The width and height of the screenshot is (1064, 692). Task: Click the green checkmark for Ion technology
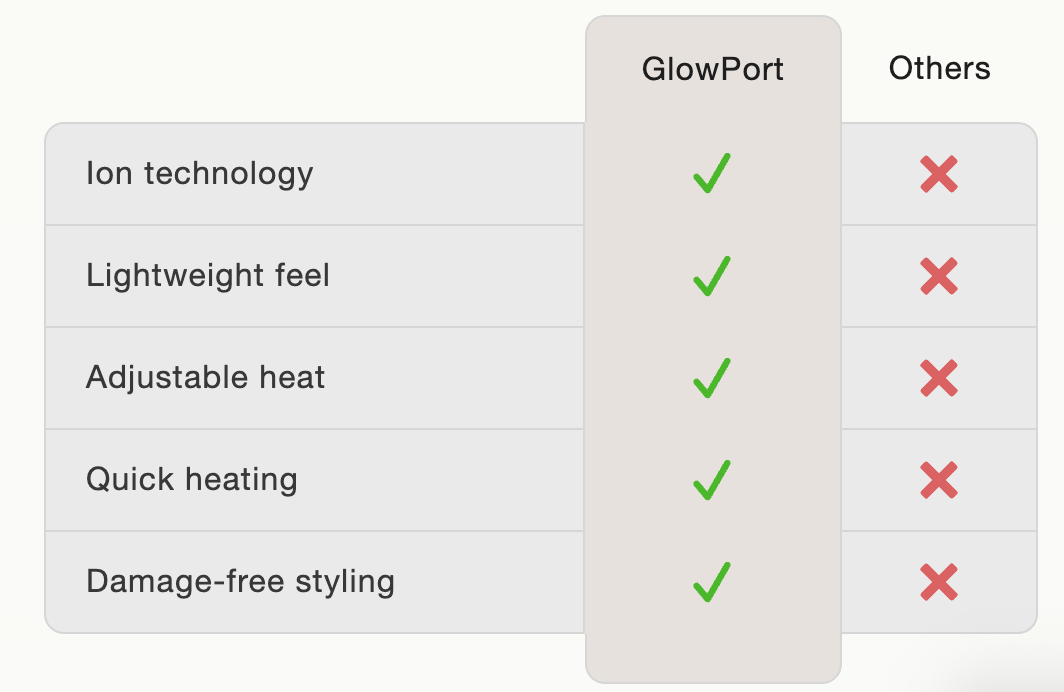[x=711, y=174]
